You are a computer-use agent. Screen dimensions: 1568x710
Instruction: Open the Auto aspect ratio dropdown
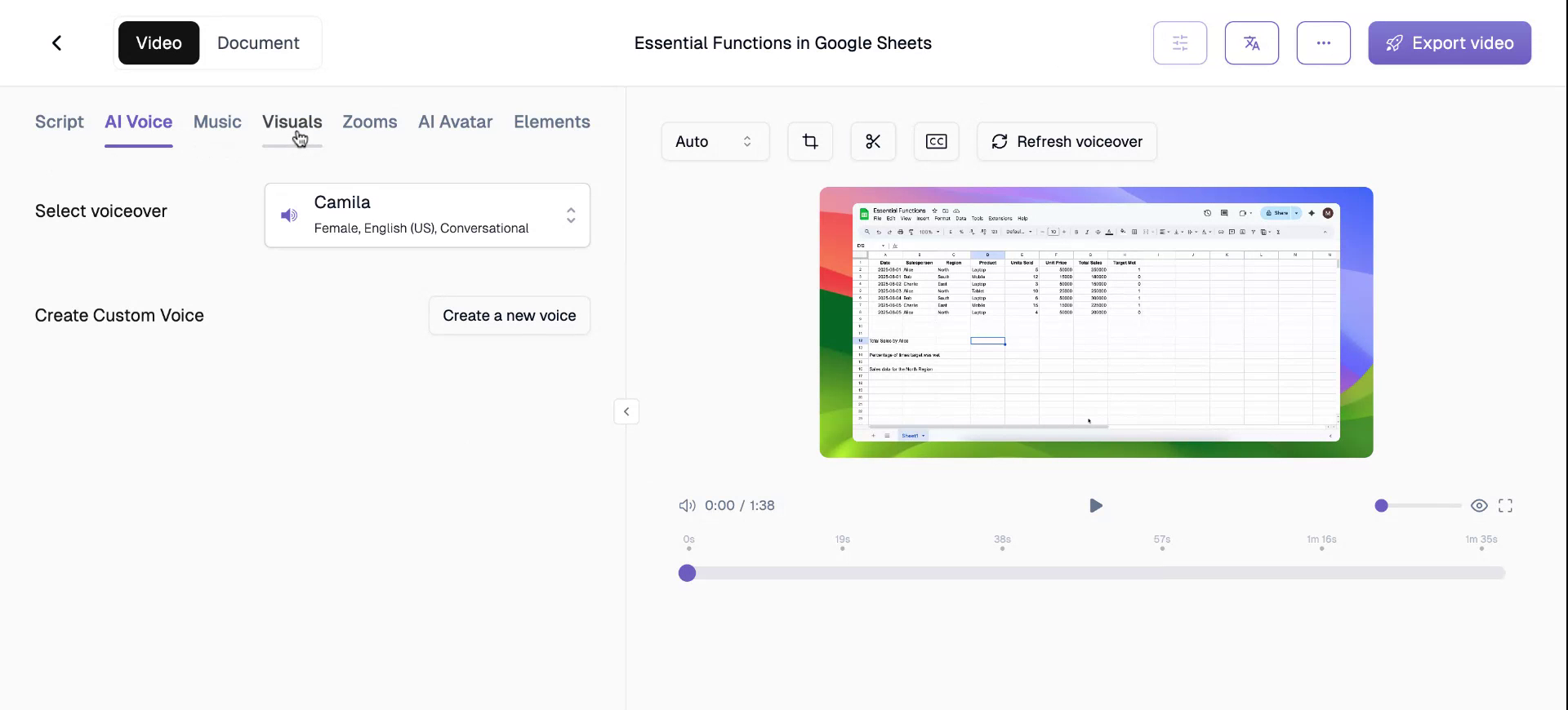pos(715,142)
